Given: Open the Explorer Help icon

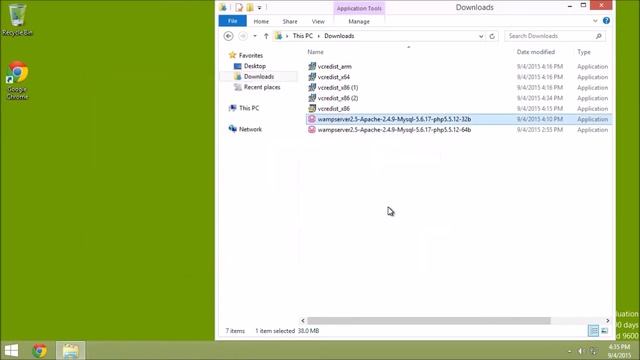Looking at the screenshot, I should click(x=606, y=21).
